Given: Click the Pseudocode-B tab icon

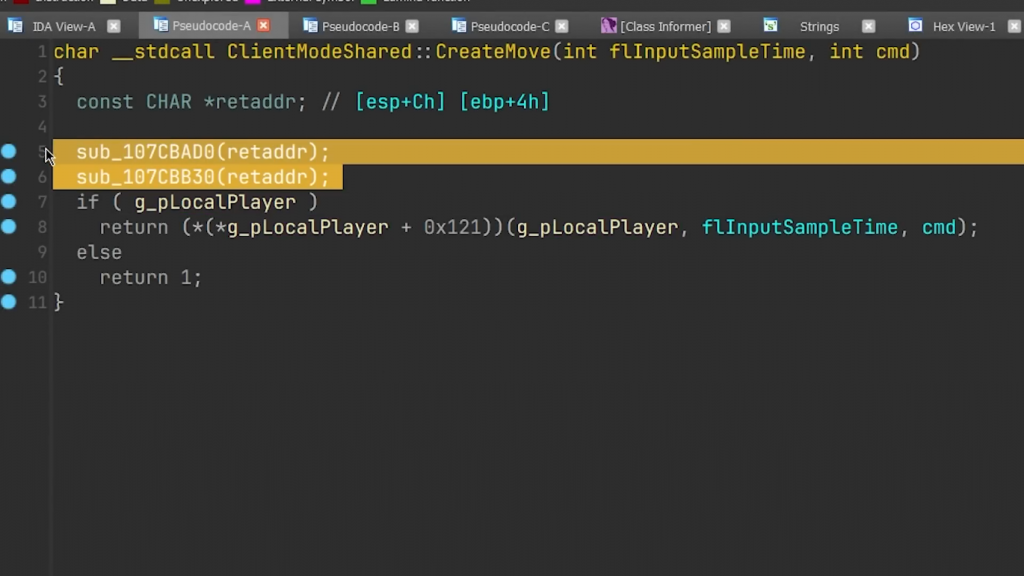Looking at the screenshot, I should [x=310, y=25].
